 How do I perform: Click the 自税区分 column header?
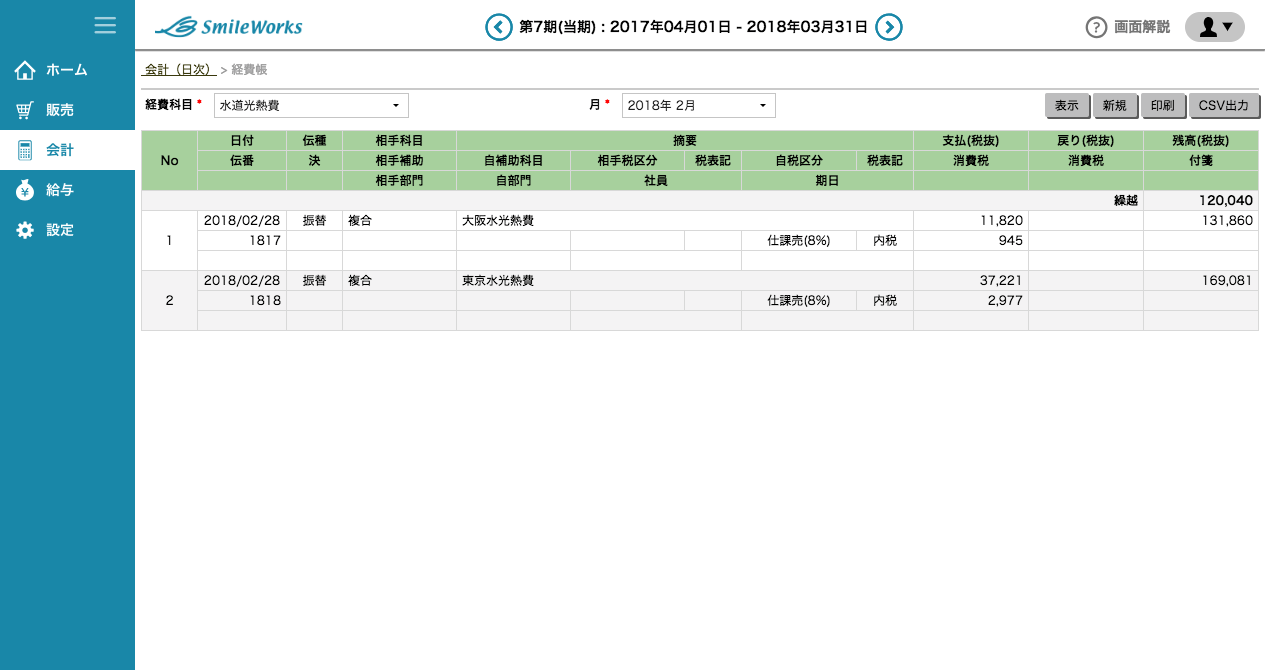798,161
